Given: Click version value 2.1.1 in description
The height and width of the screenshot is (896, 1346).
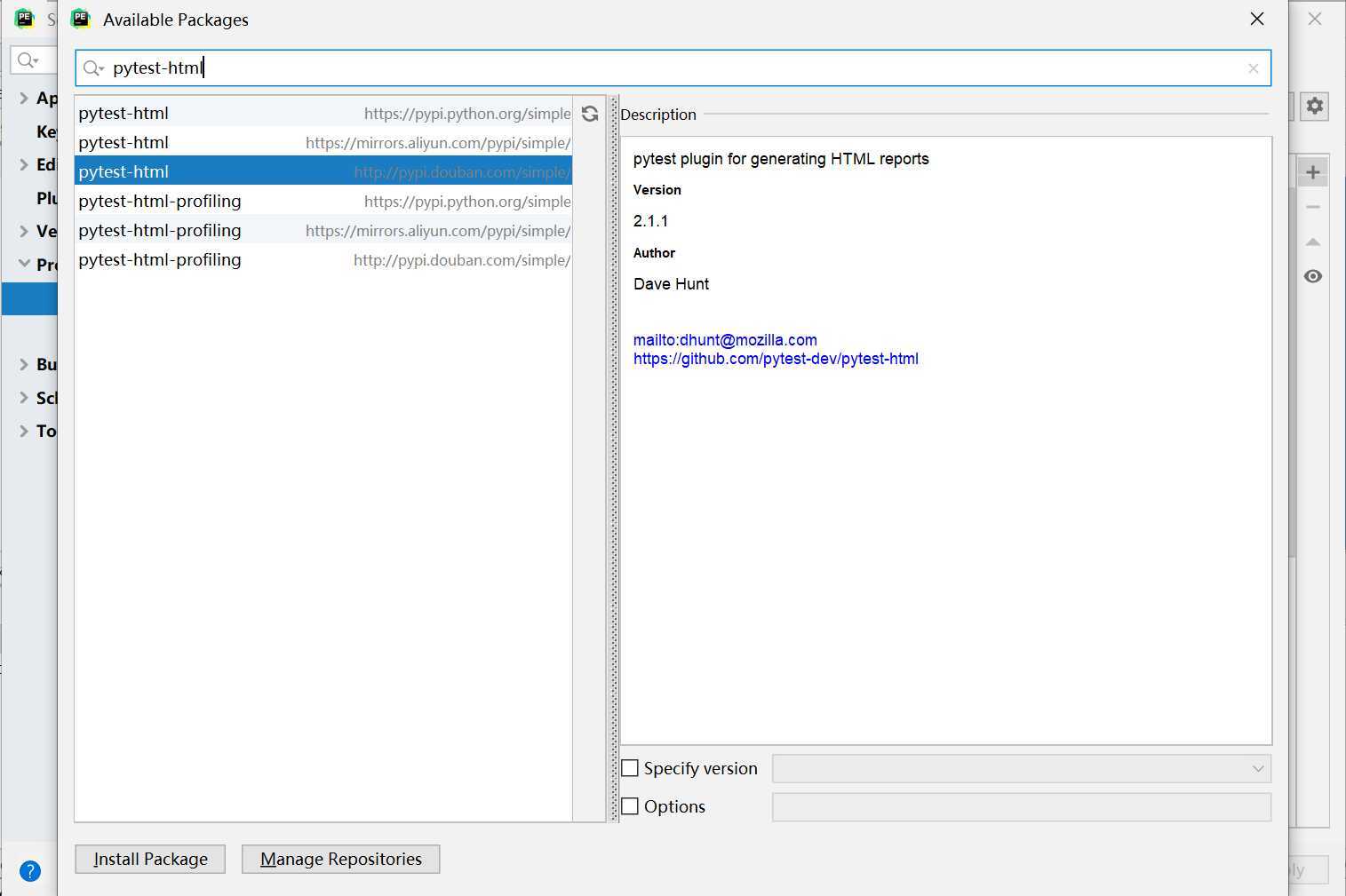Looking at the screenshot, I should click(x=650, y=221).
